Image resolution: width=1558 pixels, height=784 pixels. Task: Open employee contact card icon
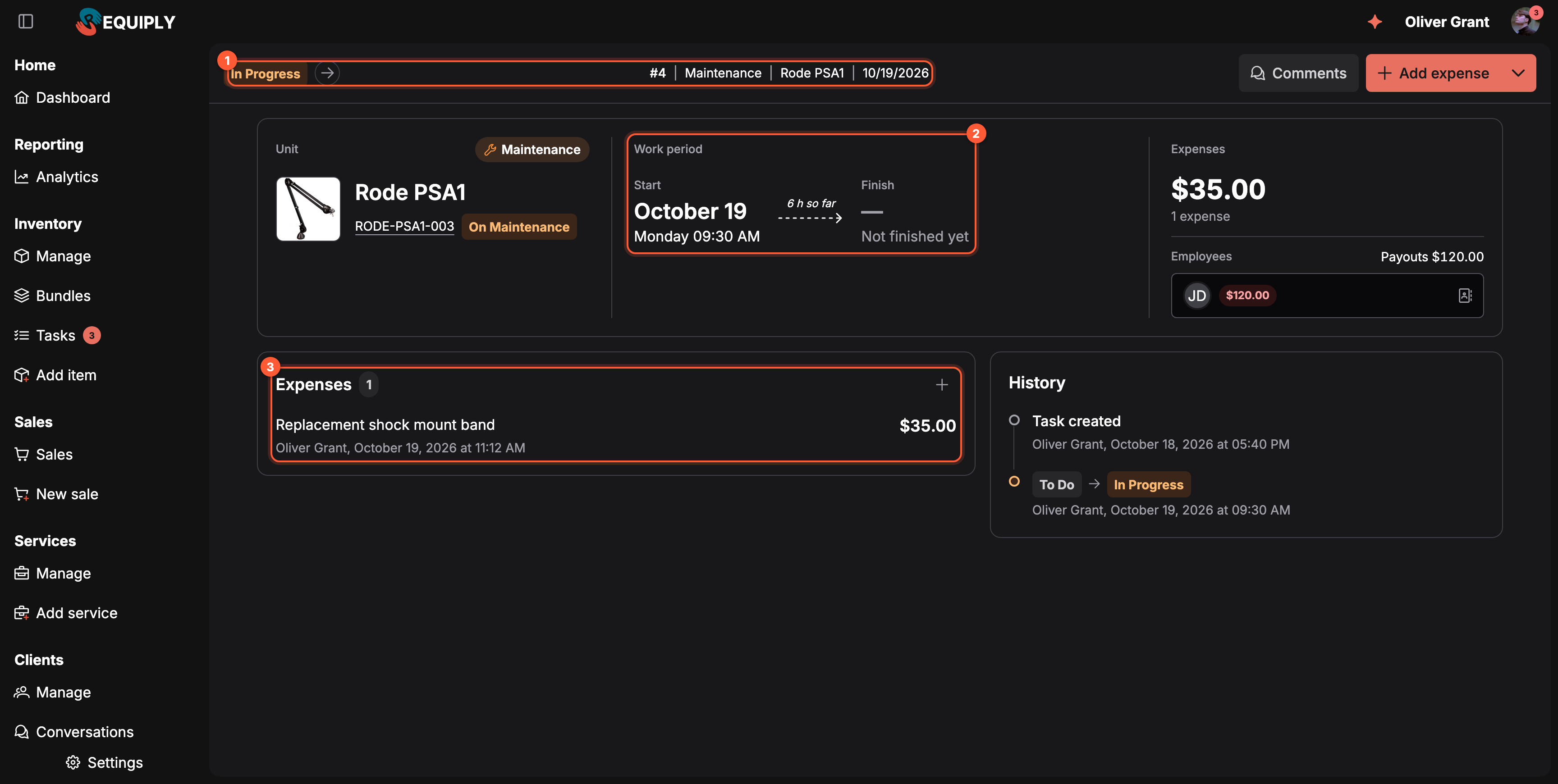(x=1465, y=296)
